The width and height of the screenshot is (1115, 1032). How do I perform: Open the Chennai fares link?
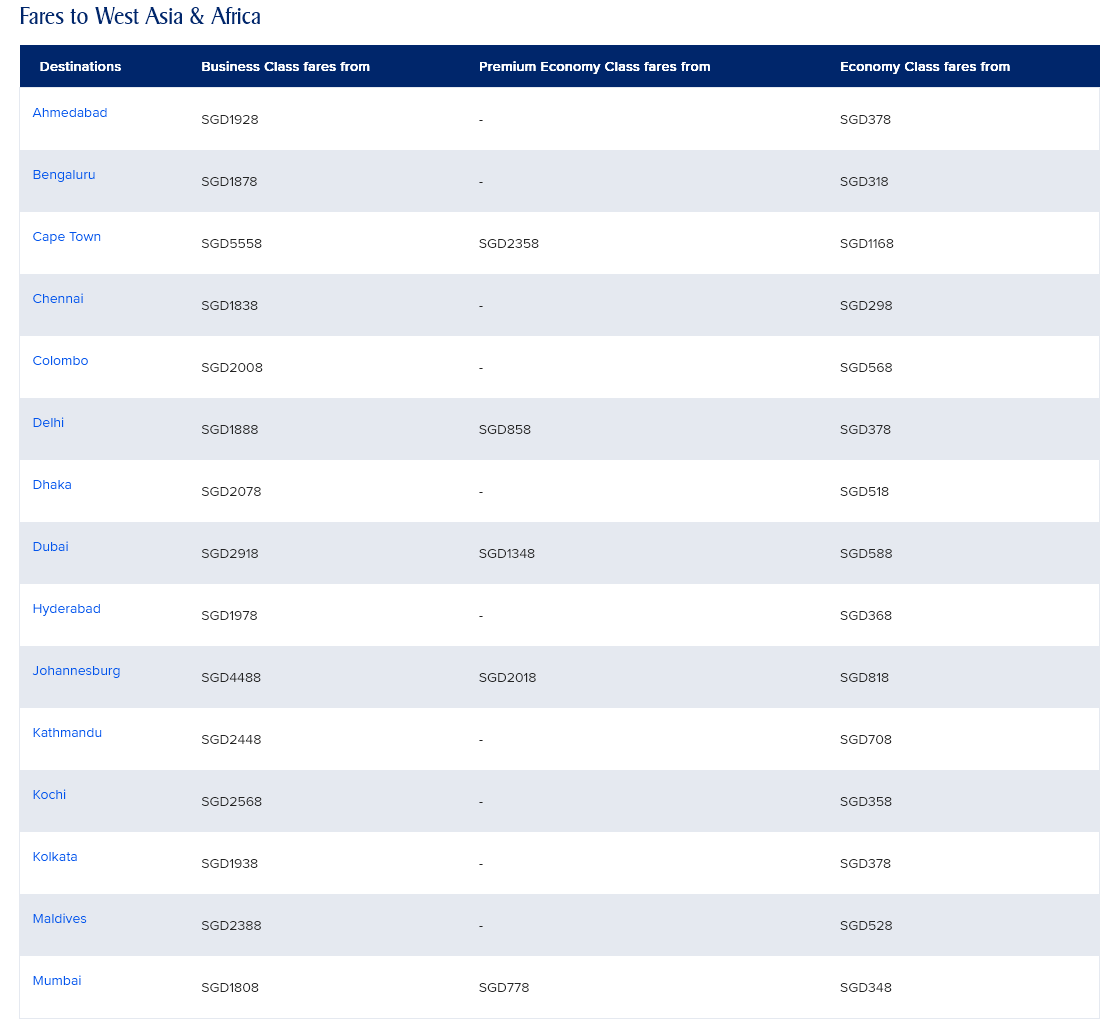pos(58,299)
